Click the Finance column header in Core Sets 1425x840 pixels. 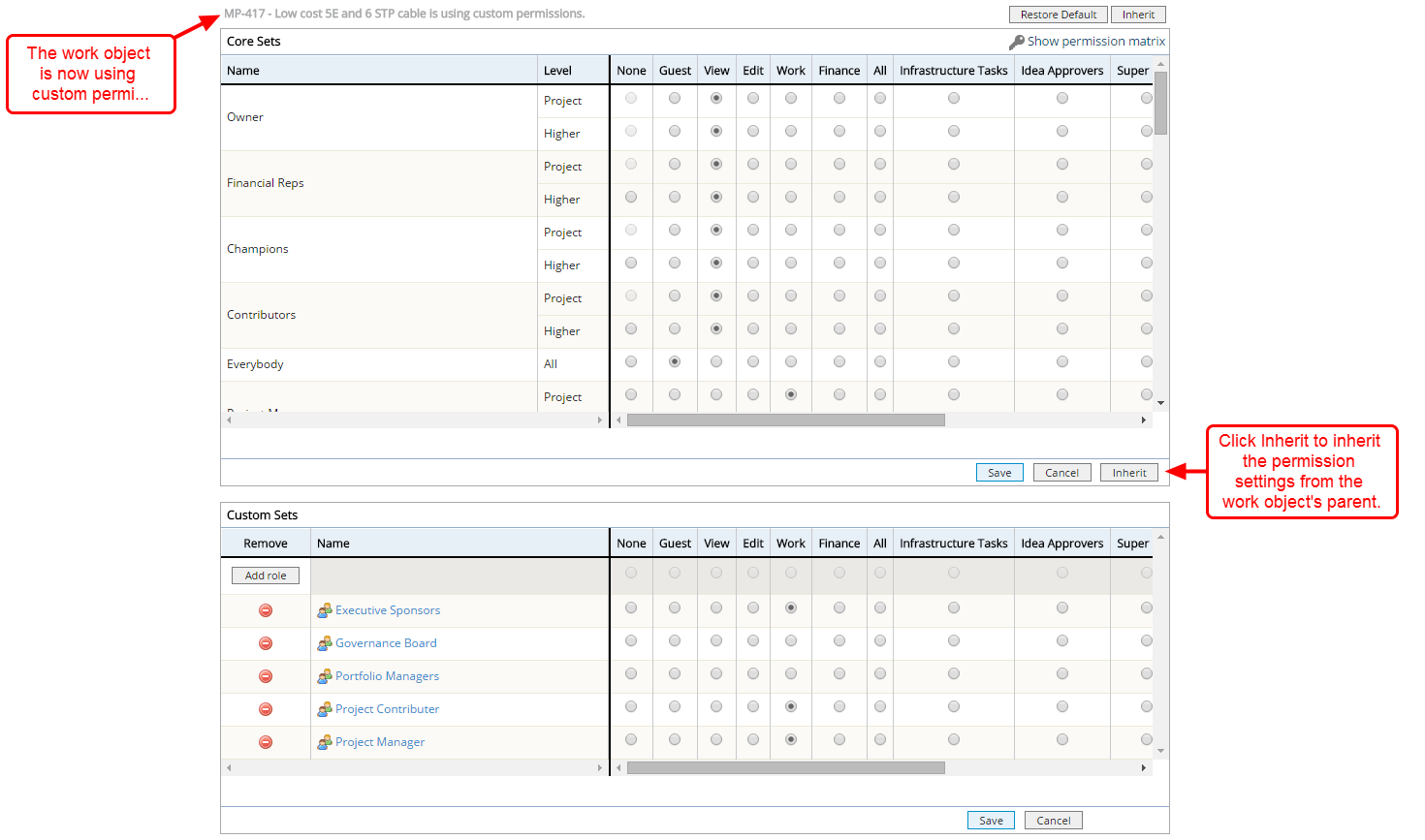pyautogui.click(x=839, y=71)
